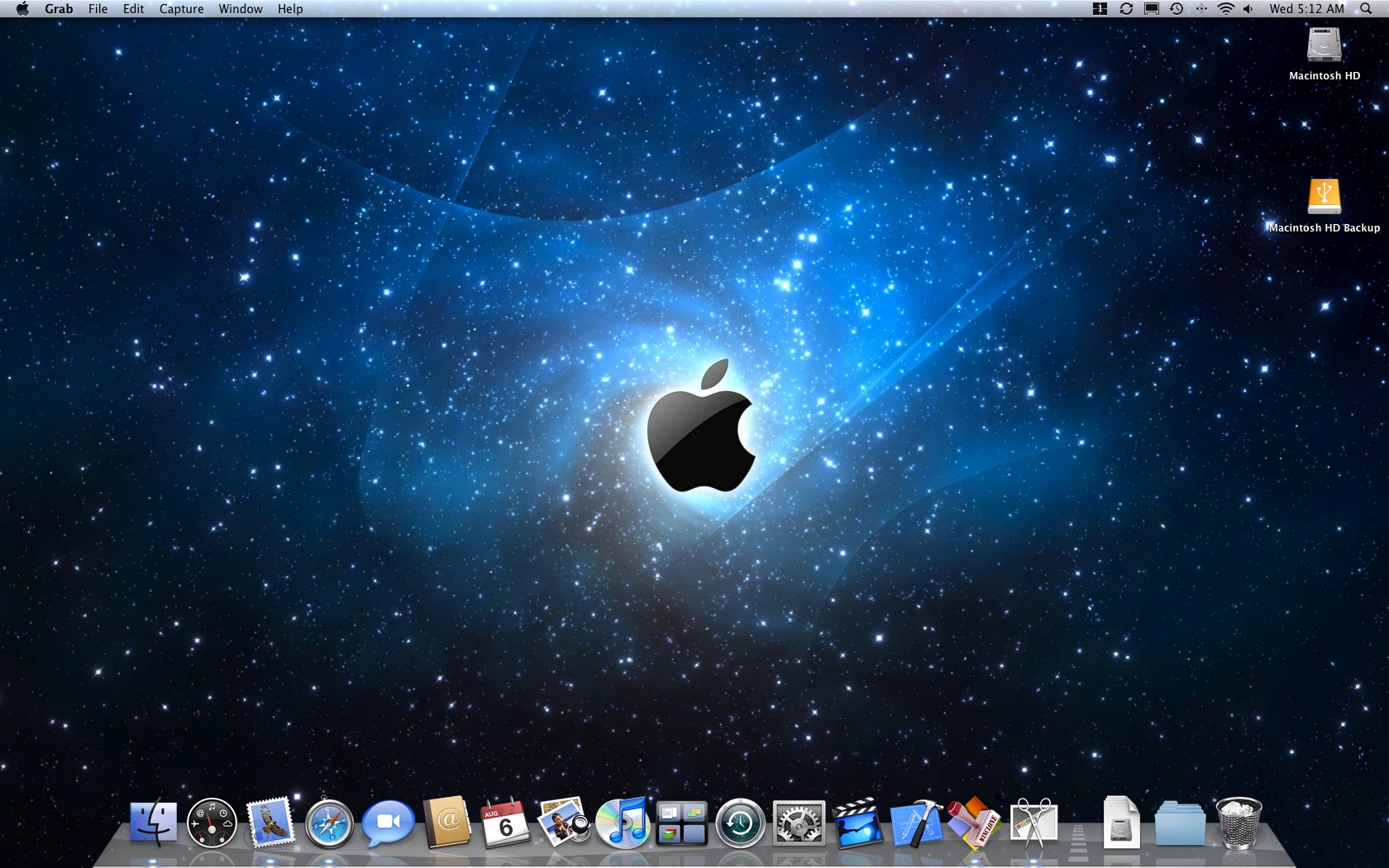Image resolution: width=1389 pixels, height=868 pixels.
Task: Expand the Spaces indicator menu
Action: pyautogui.click(x=1100, y=9)
